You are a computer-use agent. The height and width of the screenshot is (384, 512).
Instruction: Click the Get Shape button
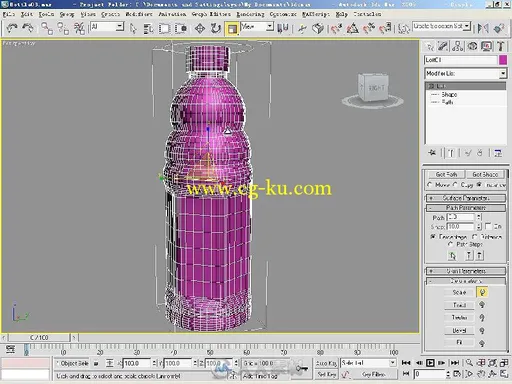tap(485, 174)
